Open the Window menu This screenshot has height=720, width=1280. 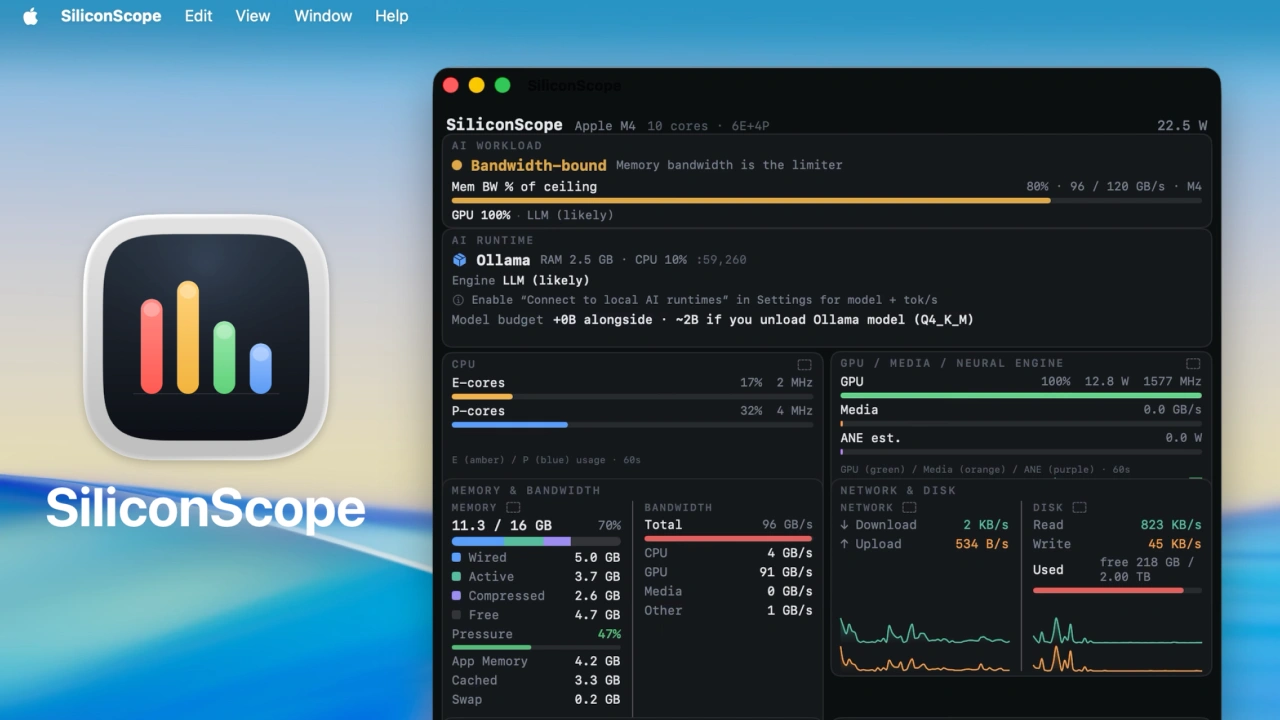(x=323, y=16)
